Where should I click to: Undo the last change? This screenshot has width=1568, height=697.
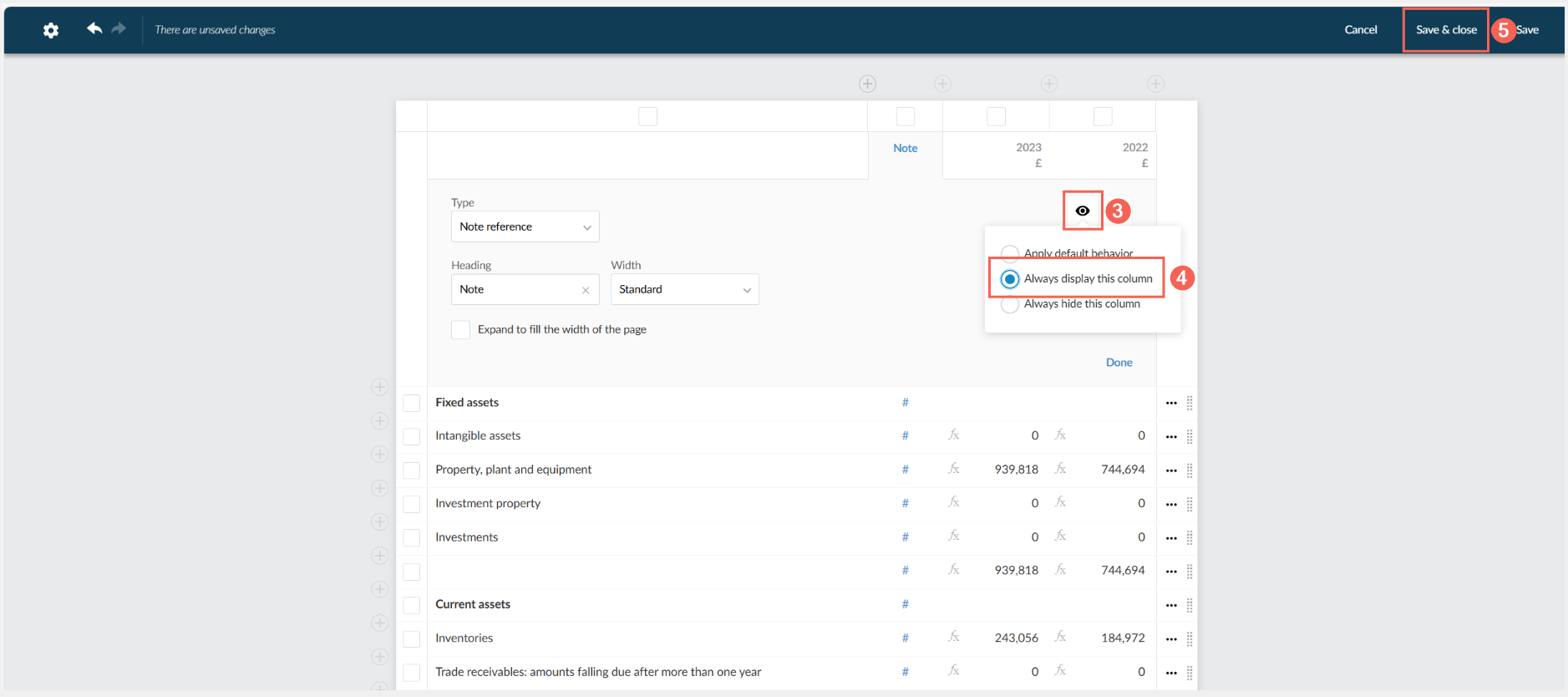click(94, 28)
